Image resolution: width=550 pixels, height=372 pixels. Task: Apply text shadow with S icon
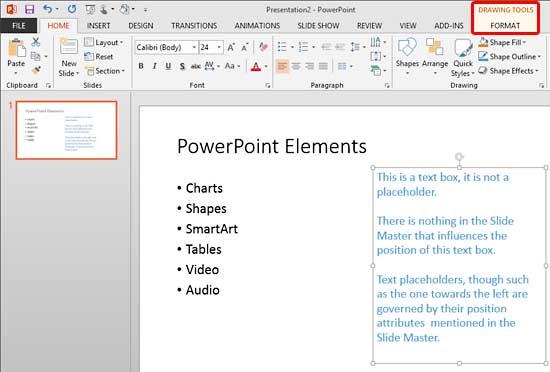[x=182, y=66]
